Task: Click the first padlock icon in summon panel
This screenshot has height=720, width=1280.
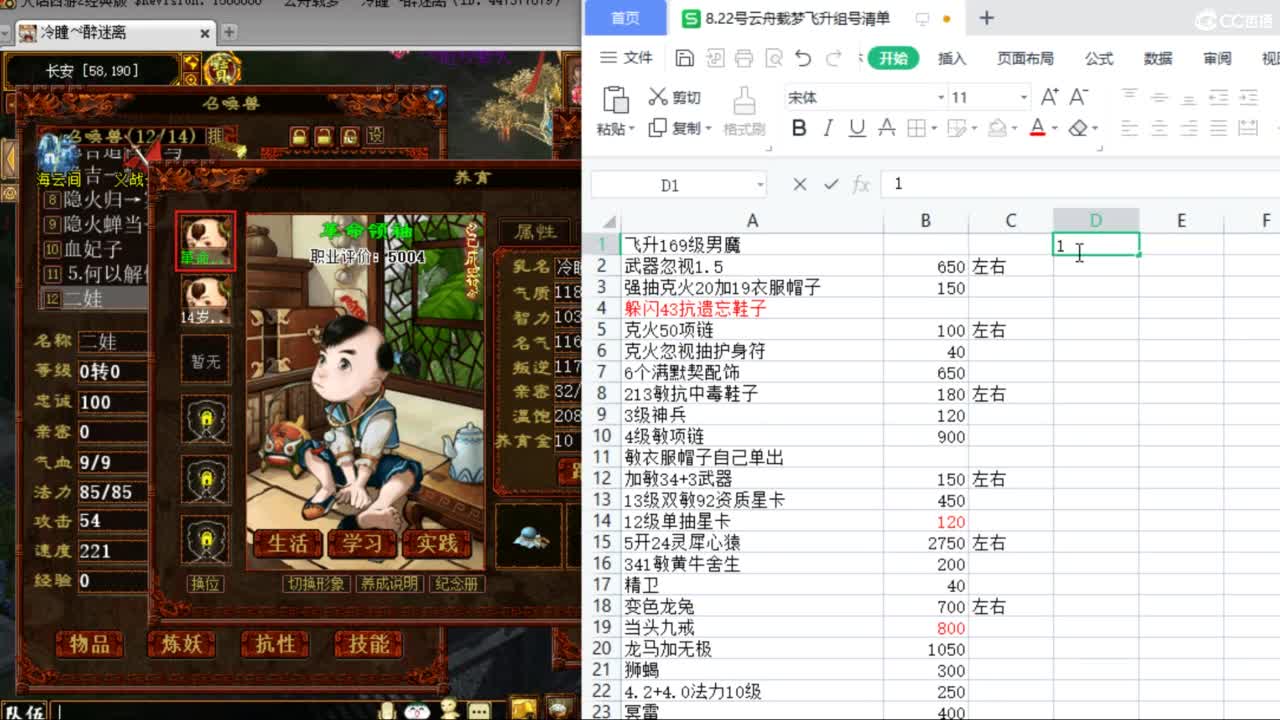Action: (x=298, y=135)
